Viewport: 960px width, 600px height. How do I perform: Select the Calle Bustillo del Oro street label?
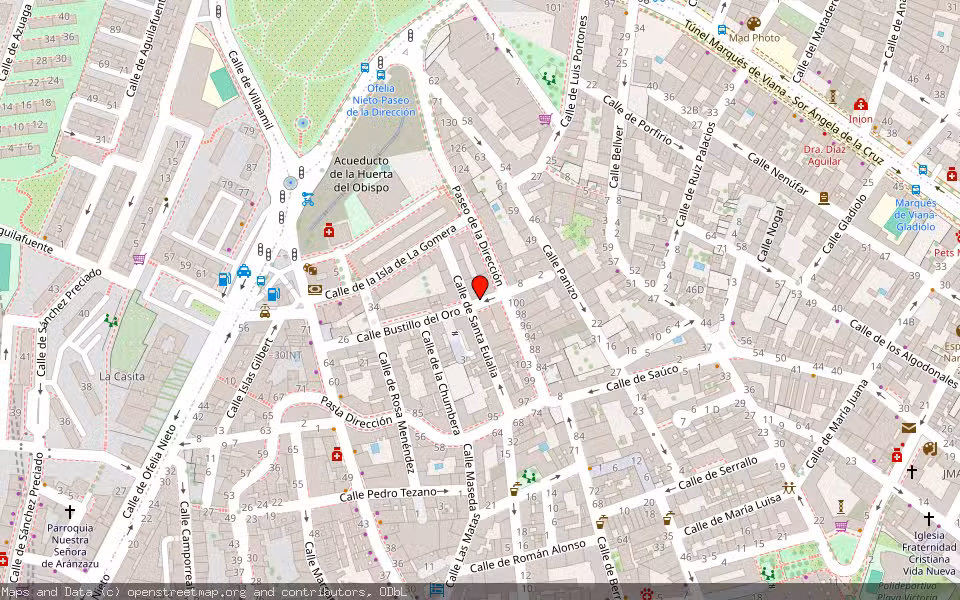[408, 326]
